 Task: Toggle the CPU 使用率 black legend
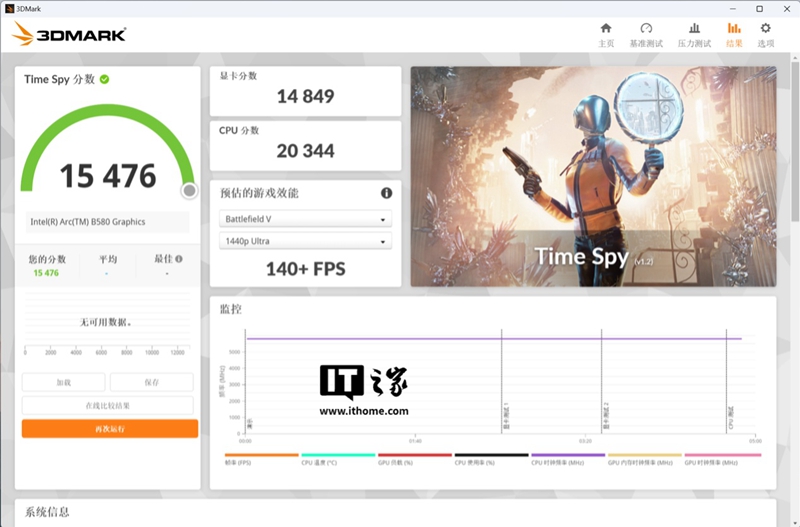click(491, 459)
